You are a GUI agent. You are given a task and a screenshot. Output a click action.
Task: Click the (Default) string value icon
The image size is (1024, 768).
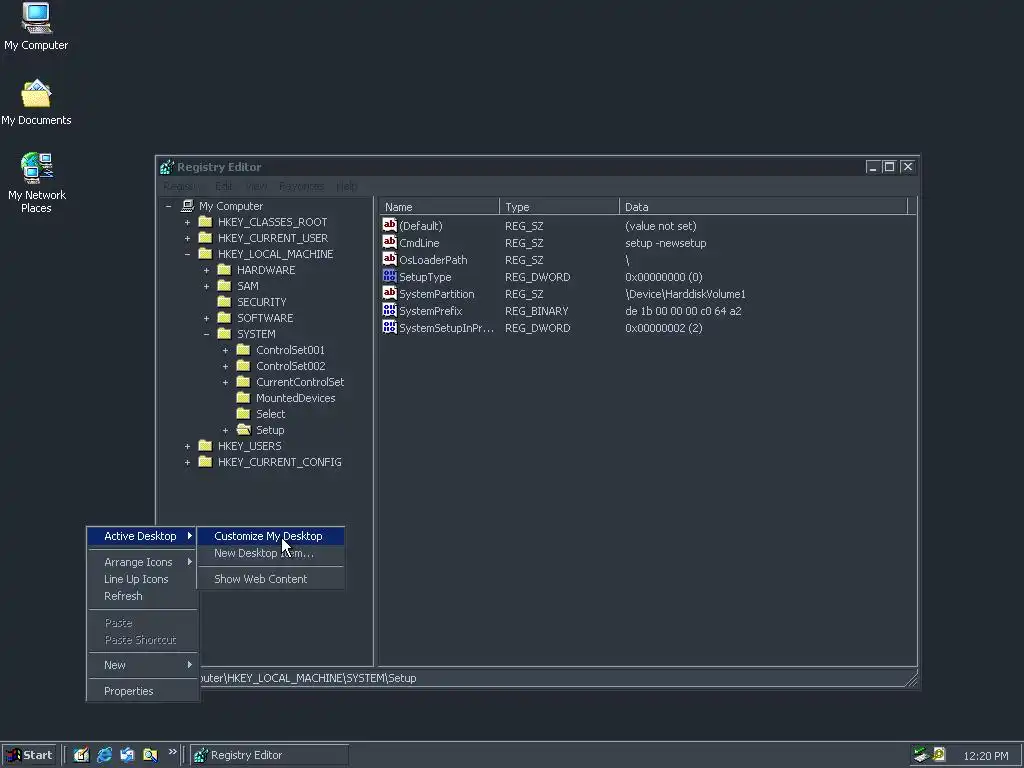point(389,225)
